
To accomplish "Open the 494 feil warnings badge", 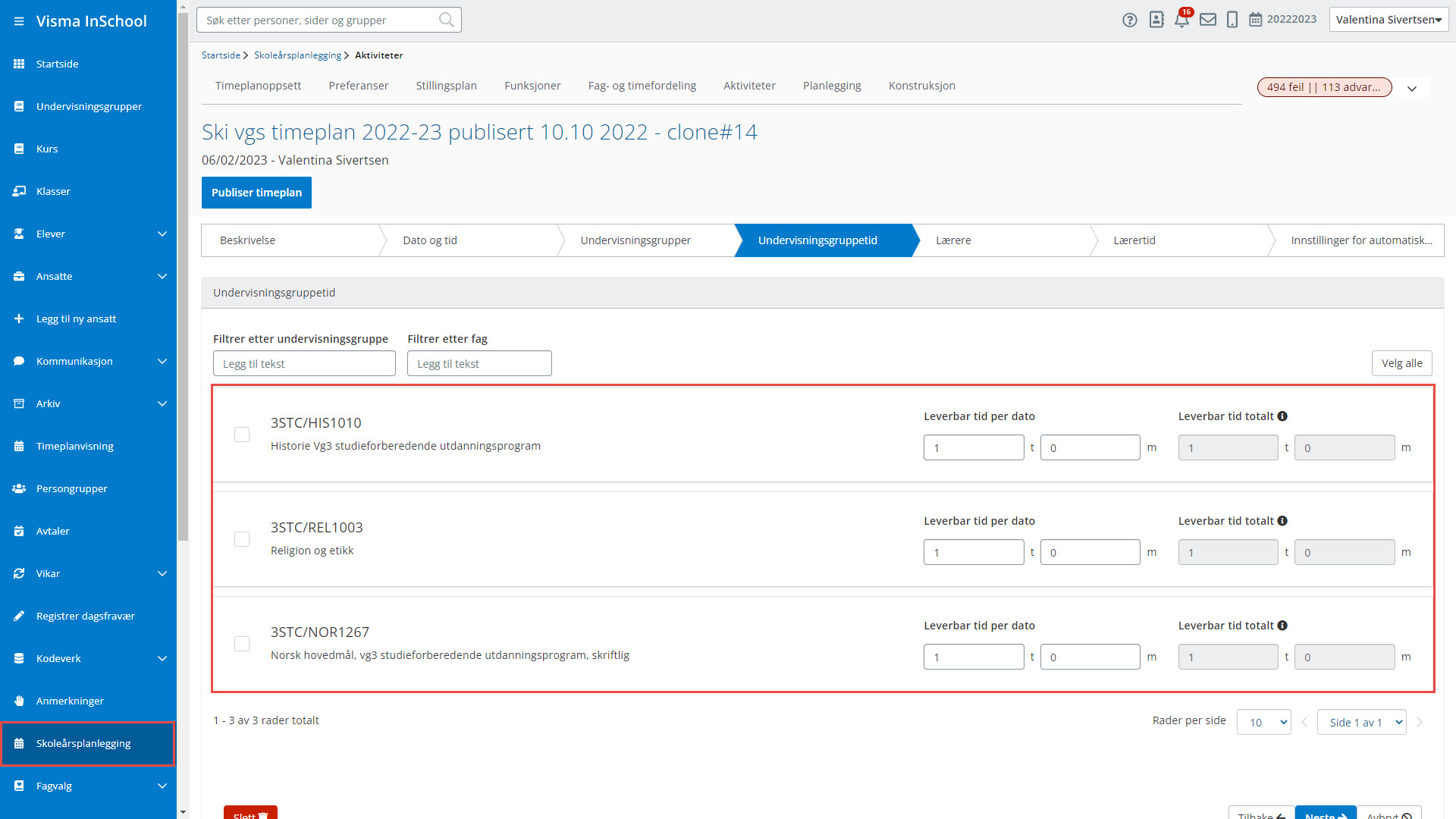I will pyautogui.click(x=1324, y=87).
